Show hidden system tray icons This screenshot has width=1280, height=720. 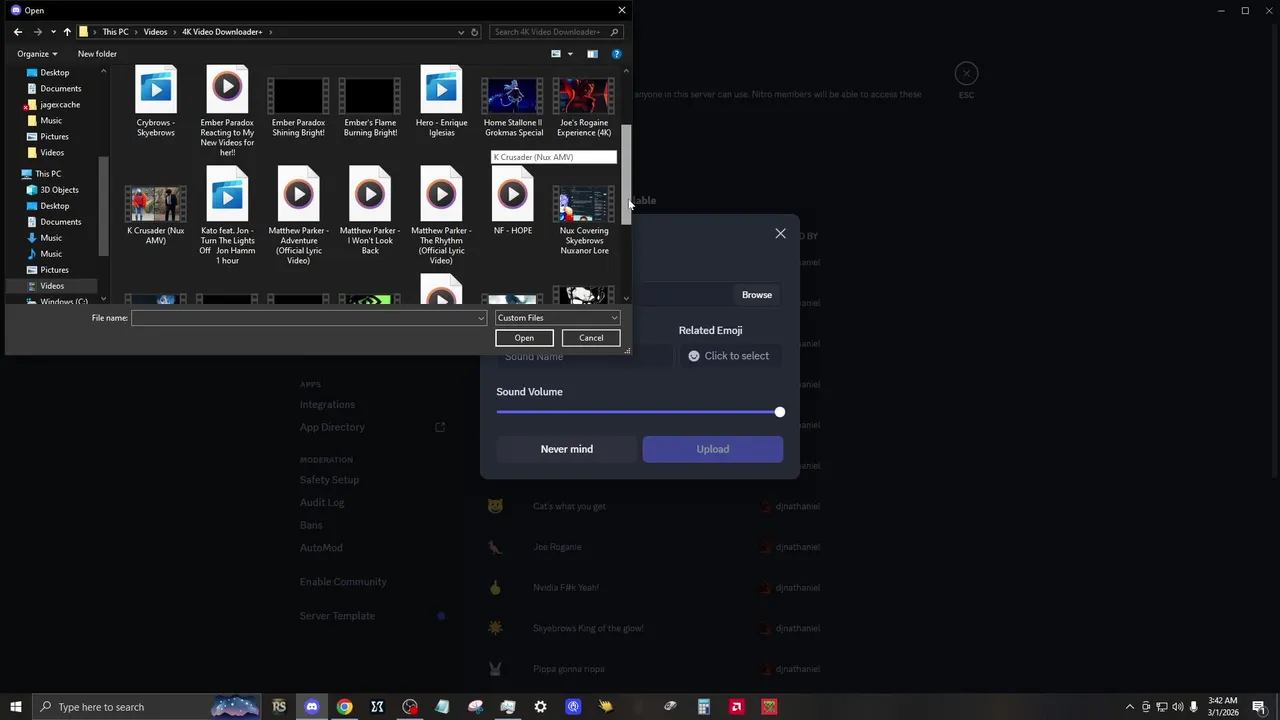tap(1130, 707)
